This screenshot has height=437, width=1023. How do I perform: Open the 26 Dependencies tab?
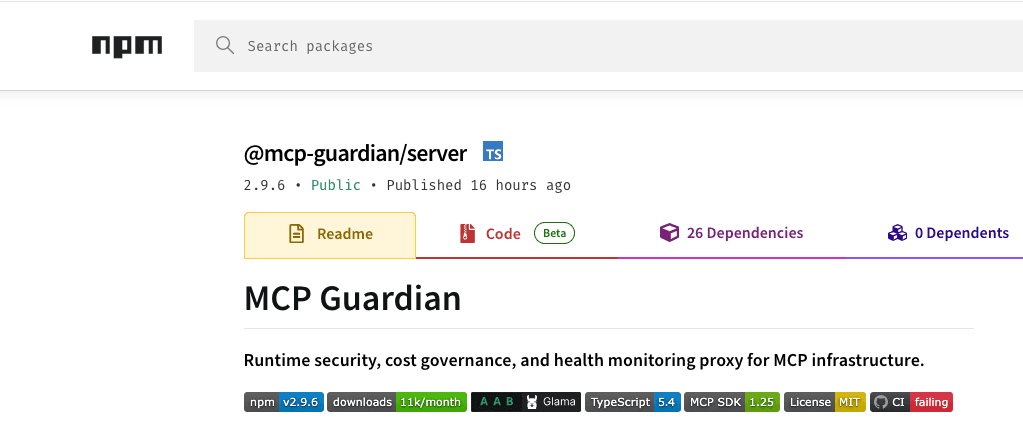tap(731, 235)
